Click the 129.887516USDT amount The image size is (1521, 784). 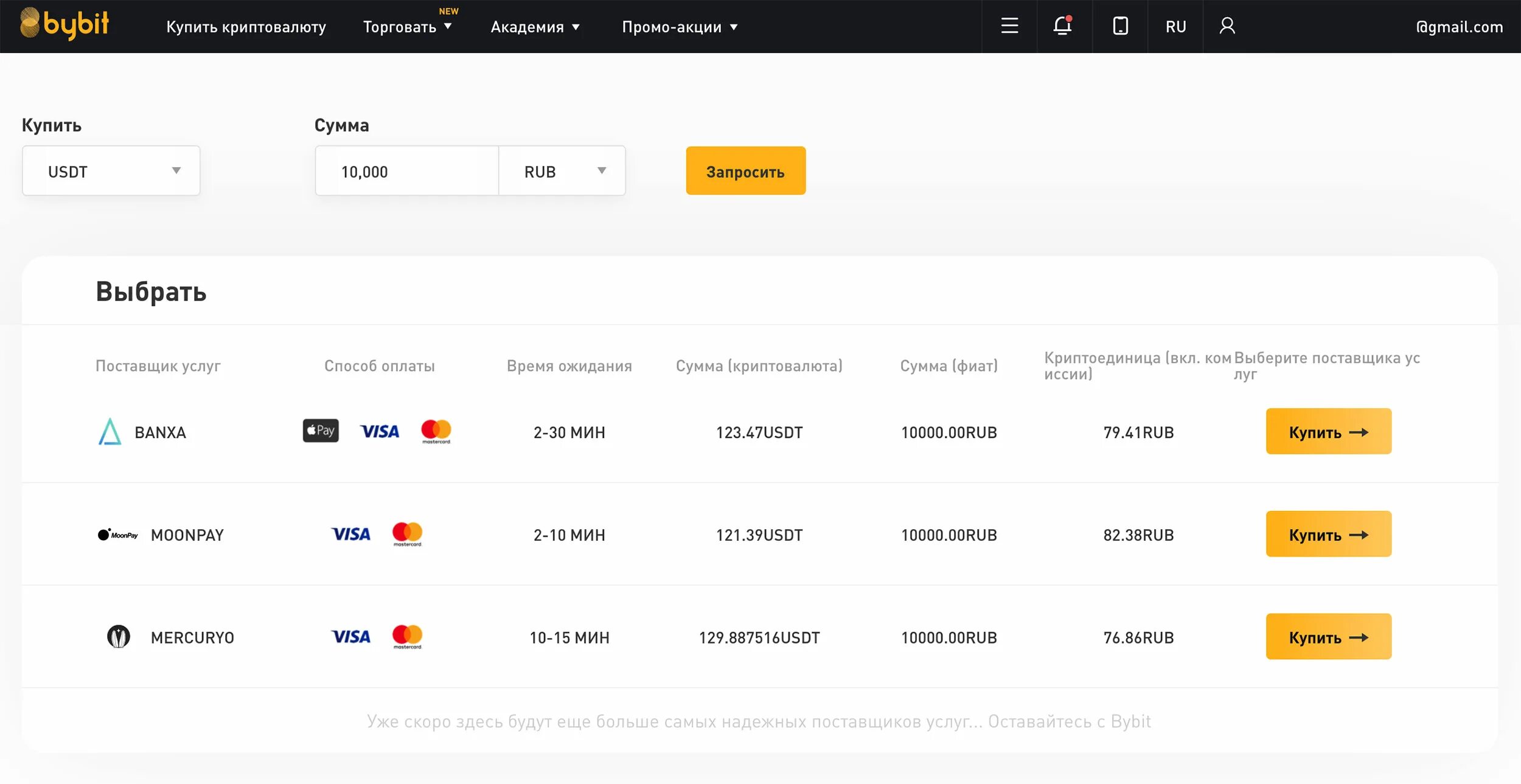click(759, 638)
